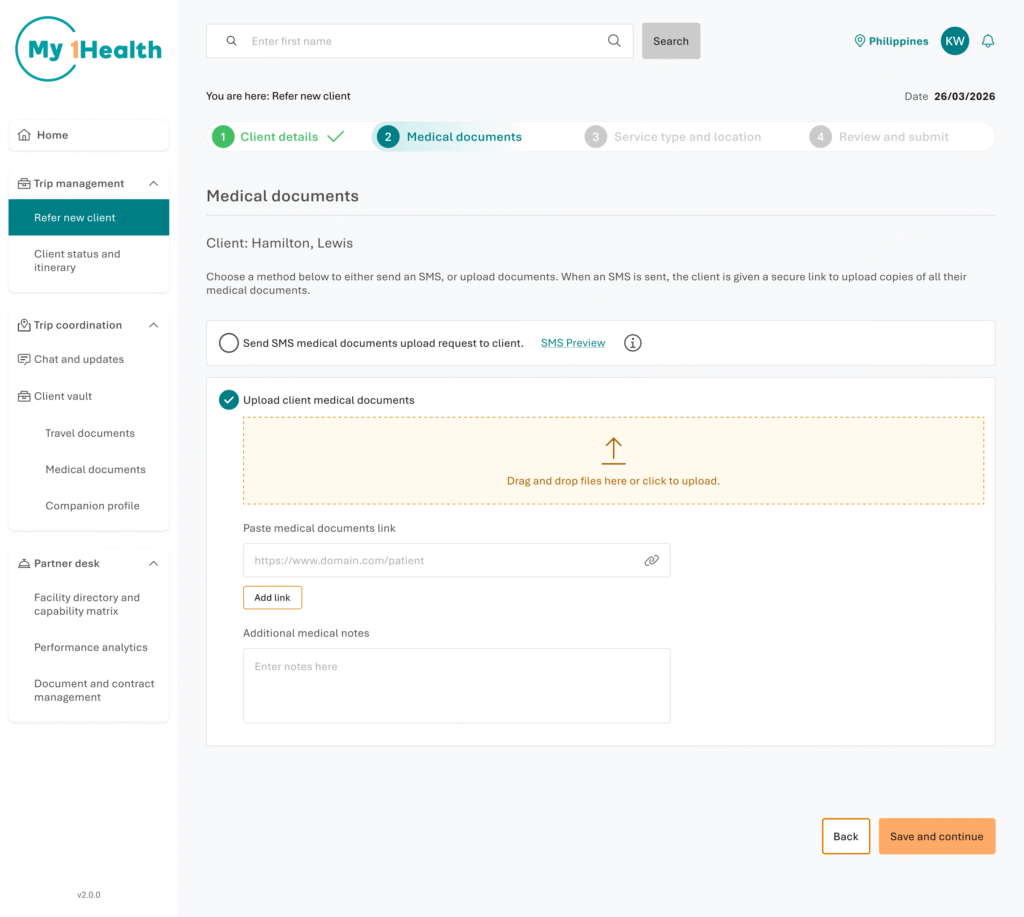
Task: Click the Client: Hamilton, Lewis text
Action: pyautogui.click(x=280, y=243)
